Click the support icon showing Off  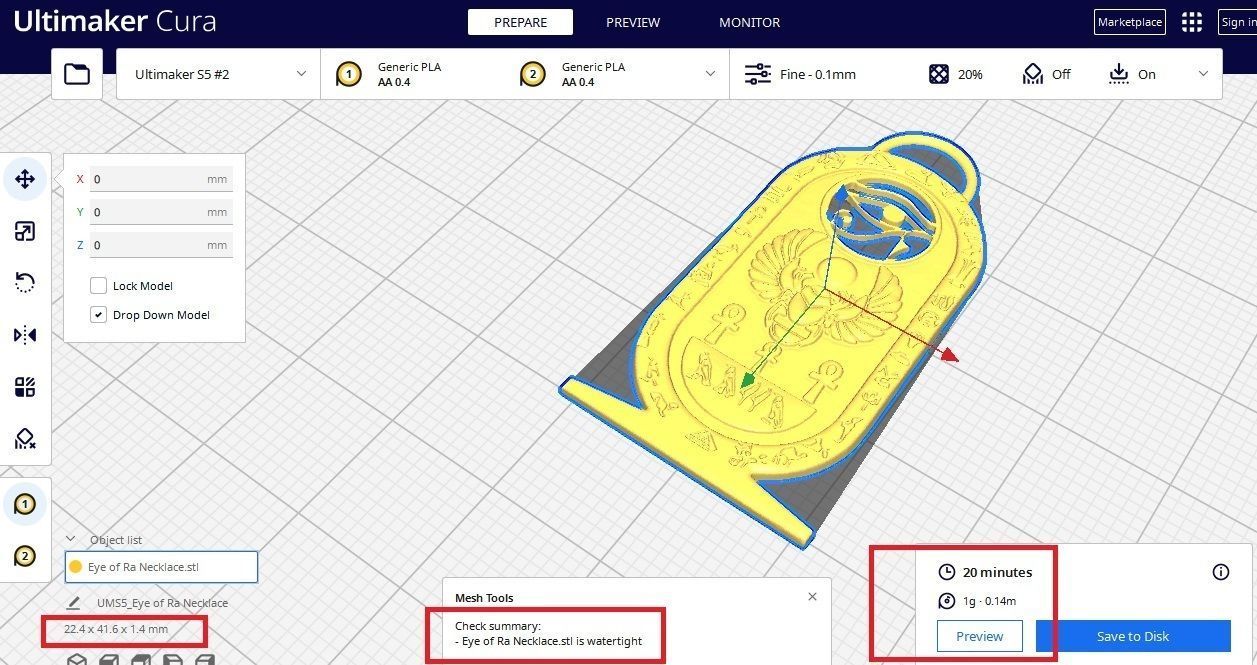[x=1033, y=74]
